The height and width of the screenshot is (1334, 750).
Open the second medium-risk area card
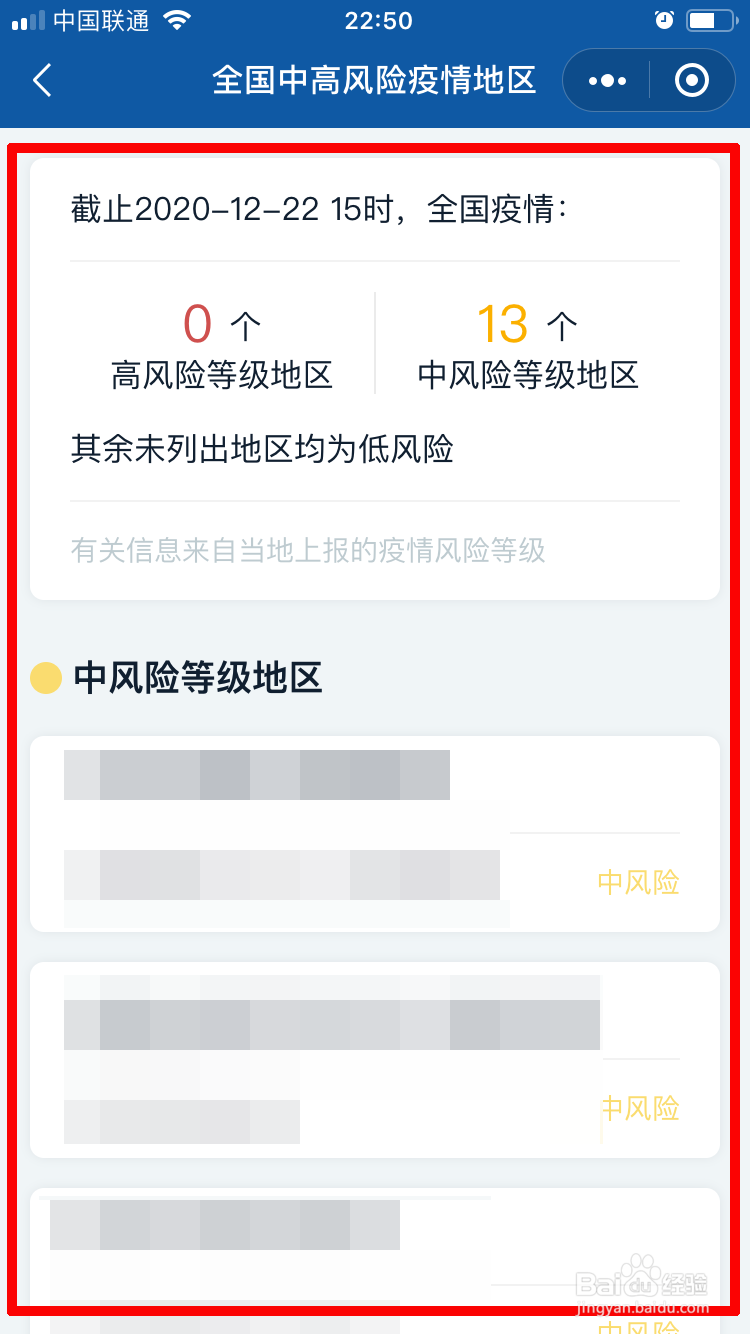375,1060
